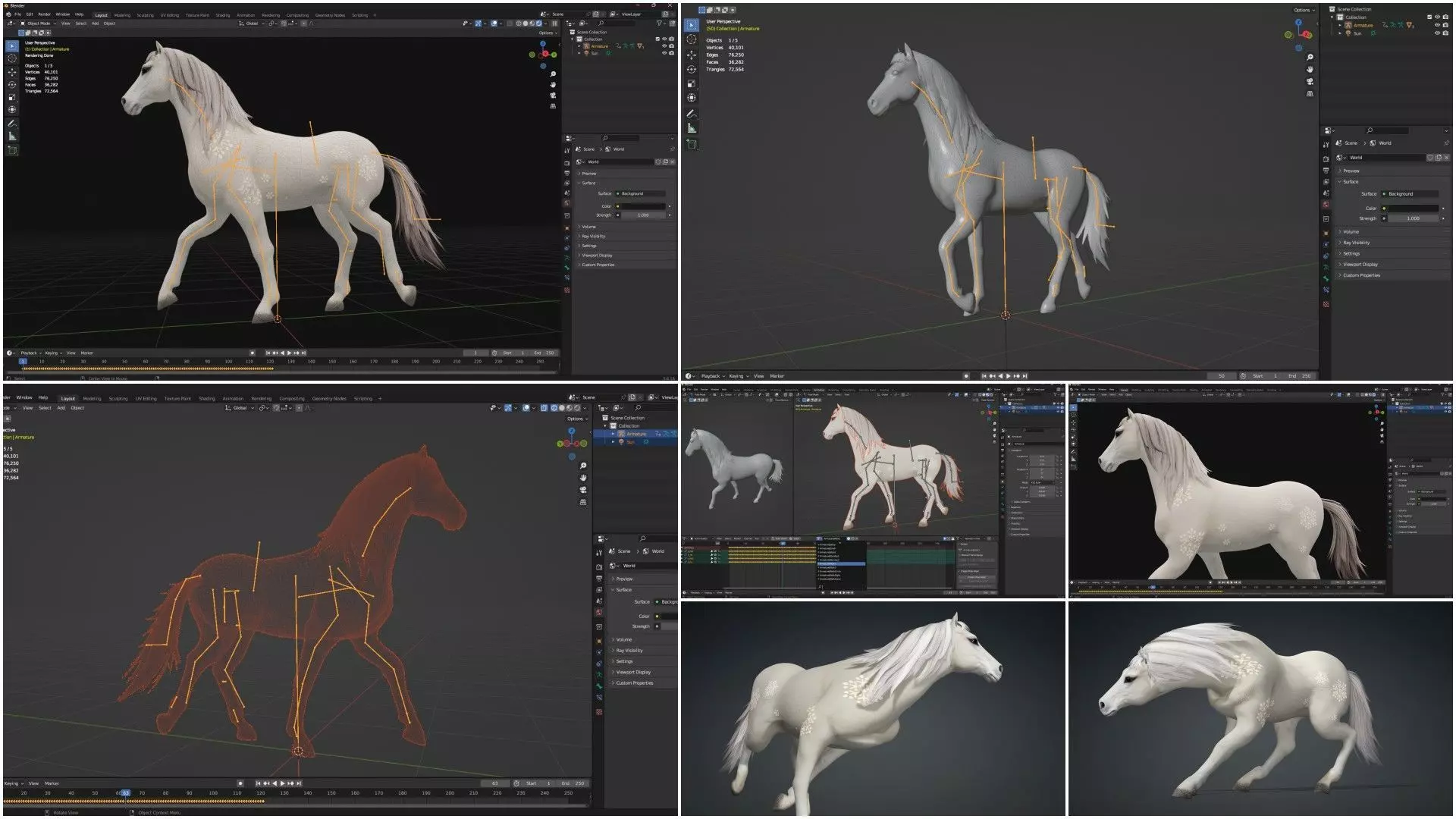Select the Cursor tool in the black-background window
Image resolution: width=1456 pixels, height=819 pixels.
(x=12, y=58)
